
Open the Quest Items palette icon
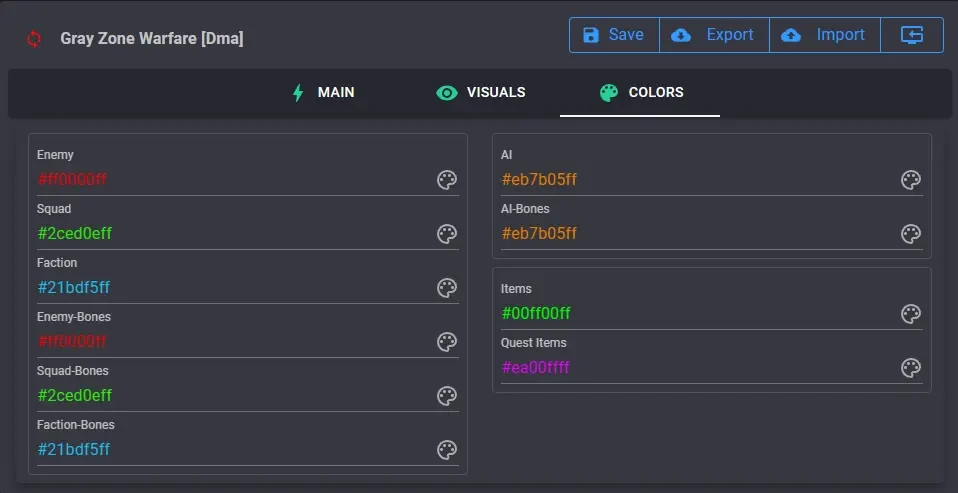coord(911,368)
